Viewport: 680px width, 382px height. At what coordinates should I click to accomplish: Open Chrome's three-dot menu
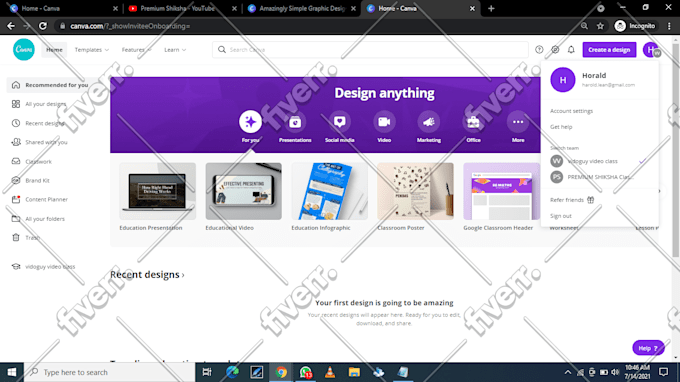670,26
